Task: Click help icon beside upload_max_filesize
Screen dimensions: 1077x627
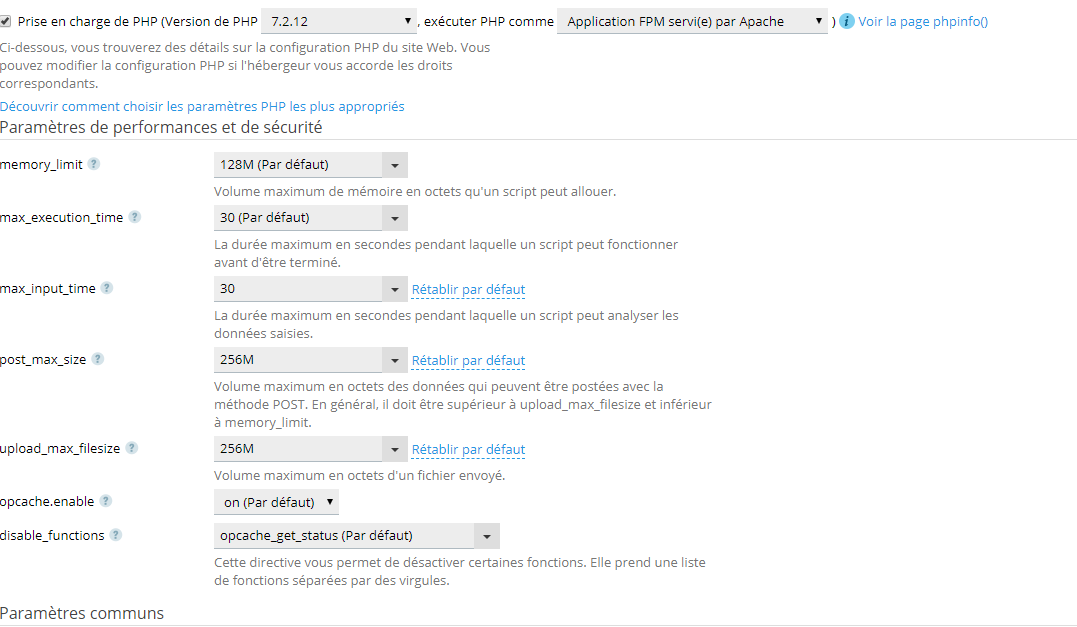Action: [132, 448]
